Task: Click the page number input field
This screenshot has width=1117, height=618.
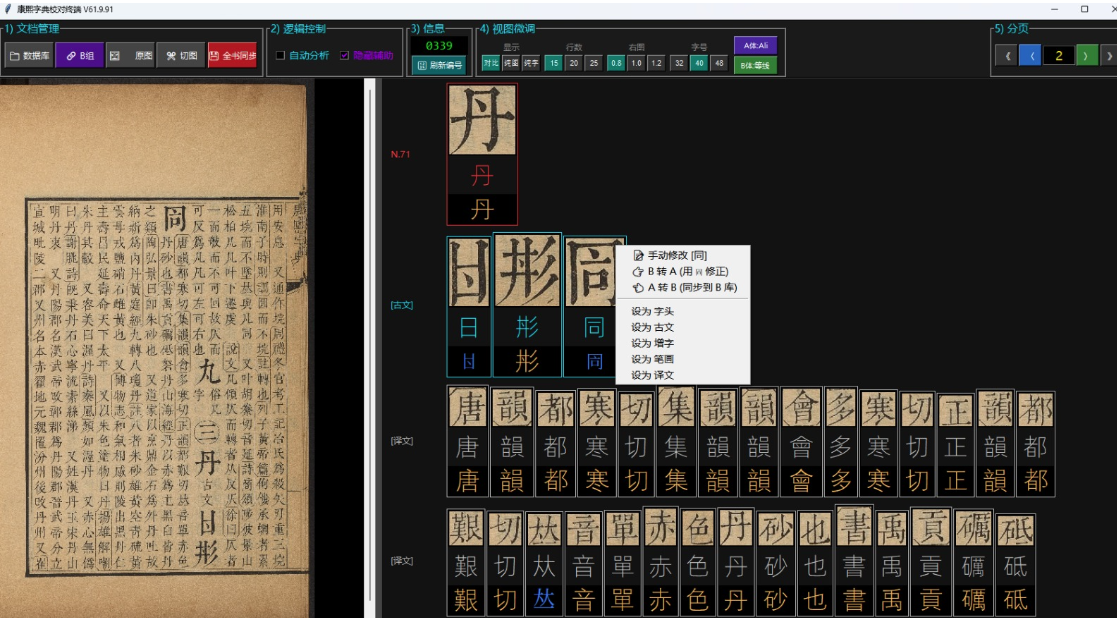Action: coord(1058,56)
